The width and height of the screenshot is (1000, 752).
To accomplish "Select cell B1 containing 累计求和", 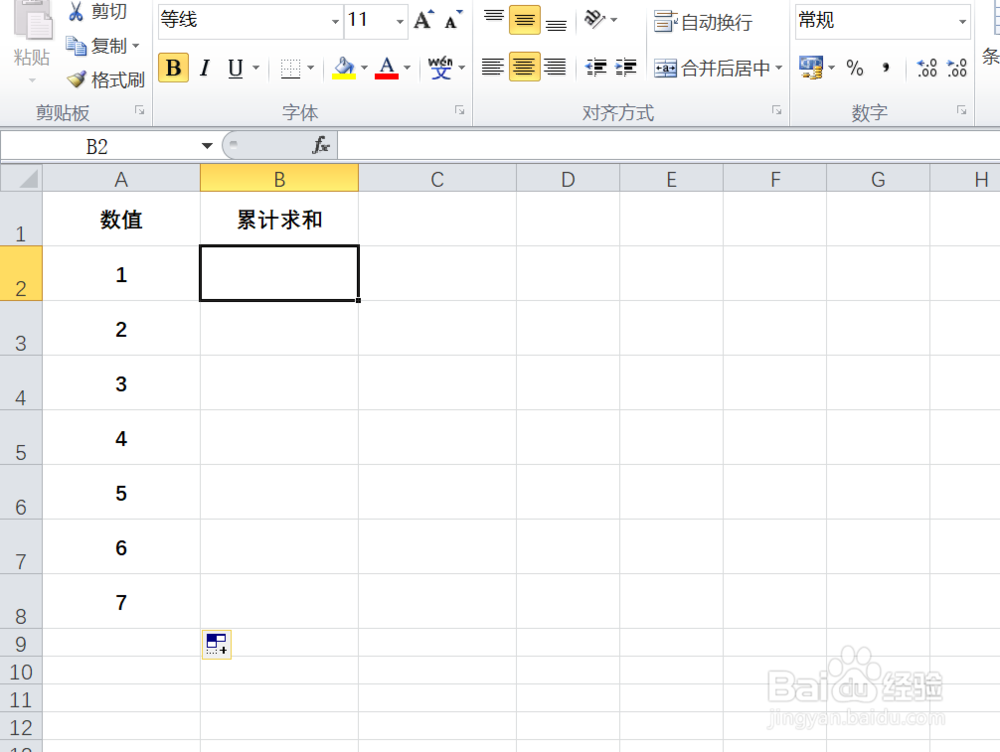I will pos(279,219).
